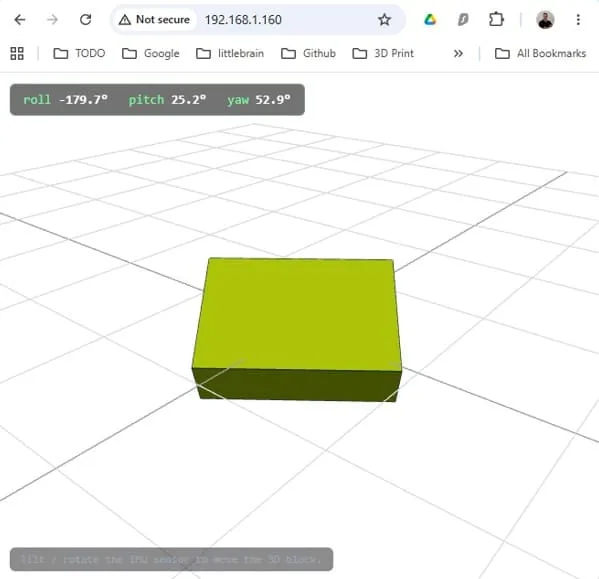Click the faded hint bar at bottom
599x579 pixels.
click(x=171, y=560)
